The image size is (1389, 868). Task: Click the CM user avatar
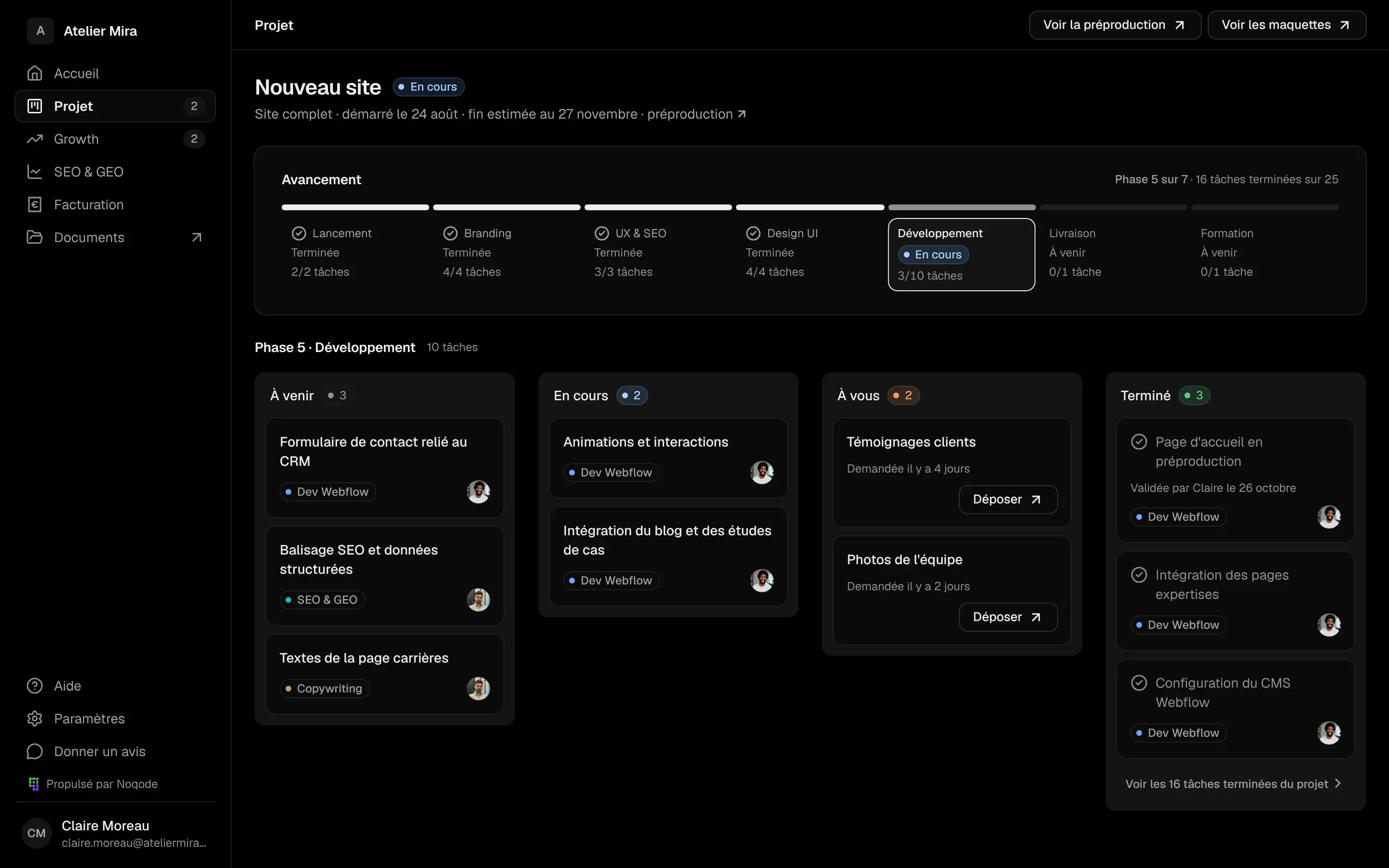tap(36, 833)
